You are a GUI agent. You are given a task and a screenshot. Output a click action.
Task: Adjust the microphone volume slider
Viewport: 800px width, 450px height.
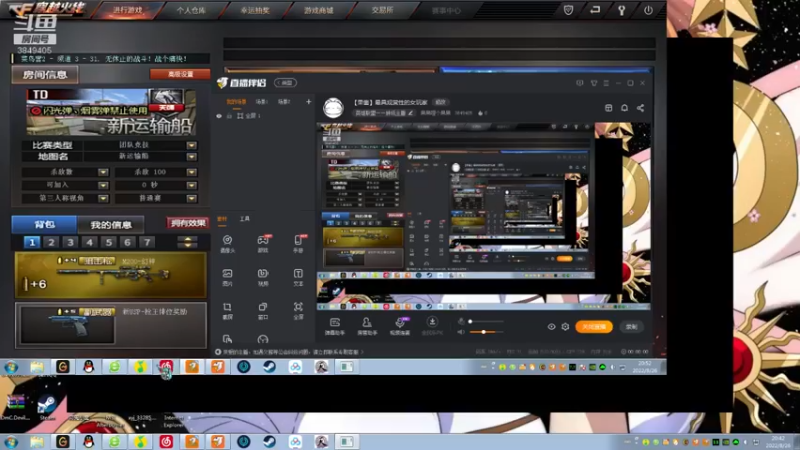[487, 321]
